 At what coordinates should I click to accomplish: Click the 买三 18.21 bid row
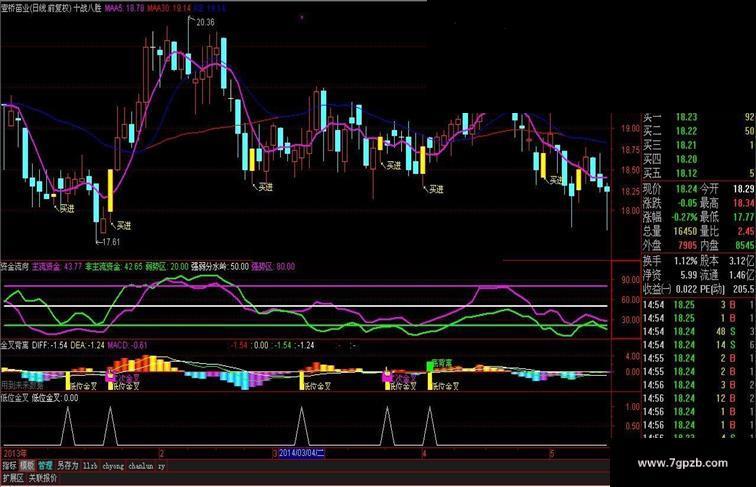(698, 145)
